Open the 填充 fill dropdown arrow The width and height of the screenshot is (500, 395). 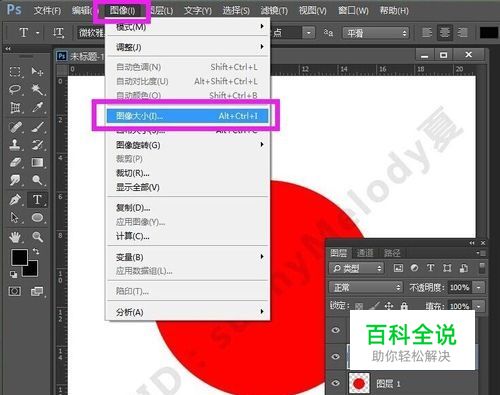click(x=479, y=306)
